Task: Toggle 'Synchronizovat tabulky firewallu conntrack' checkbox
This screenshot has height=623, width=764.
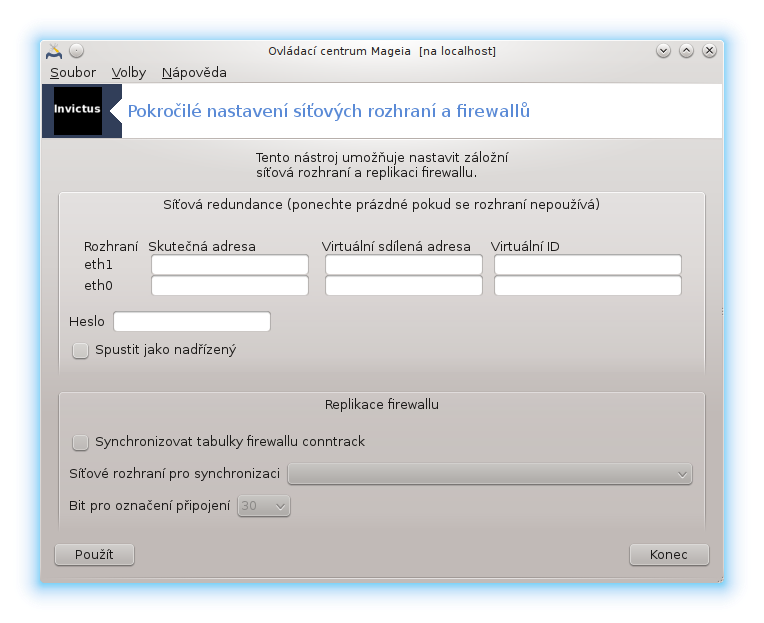Action: pos(81,442)
